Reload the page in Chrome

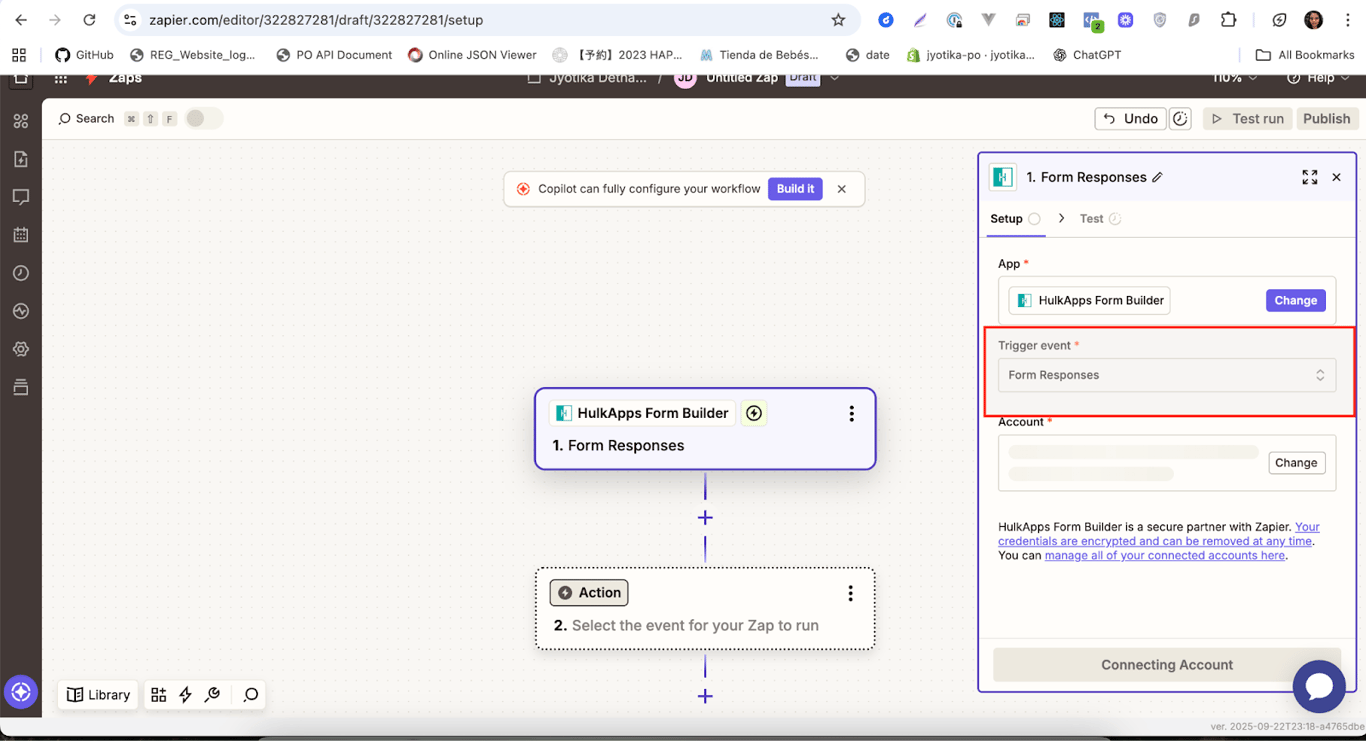(89, 20)
